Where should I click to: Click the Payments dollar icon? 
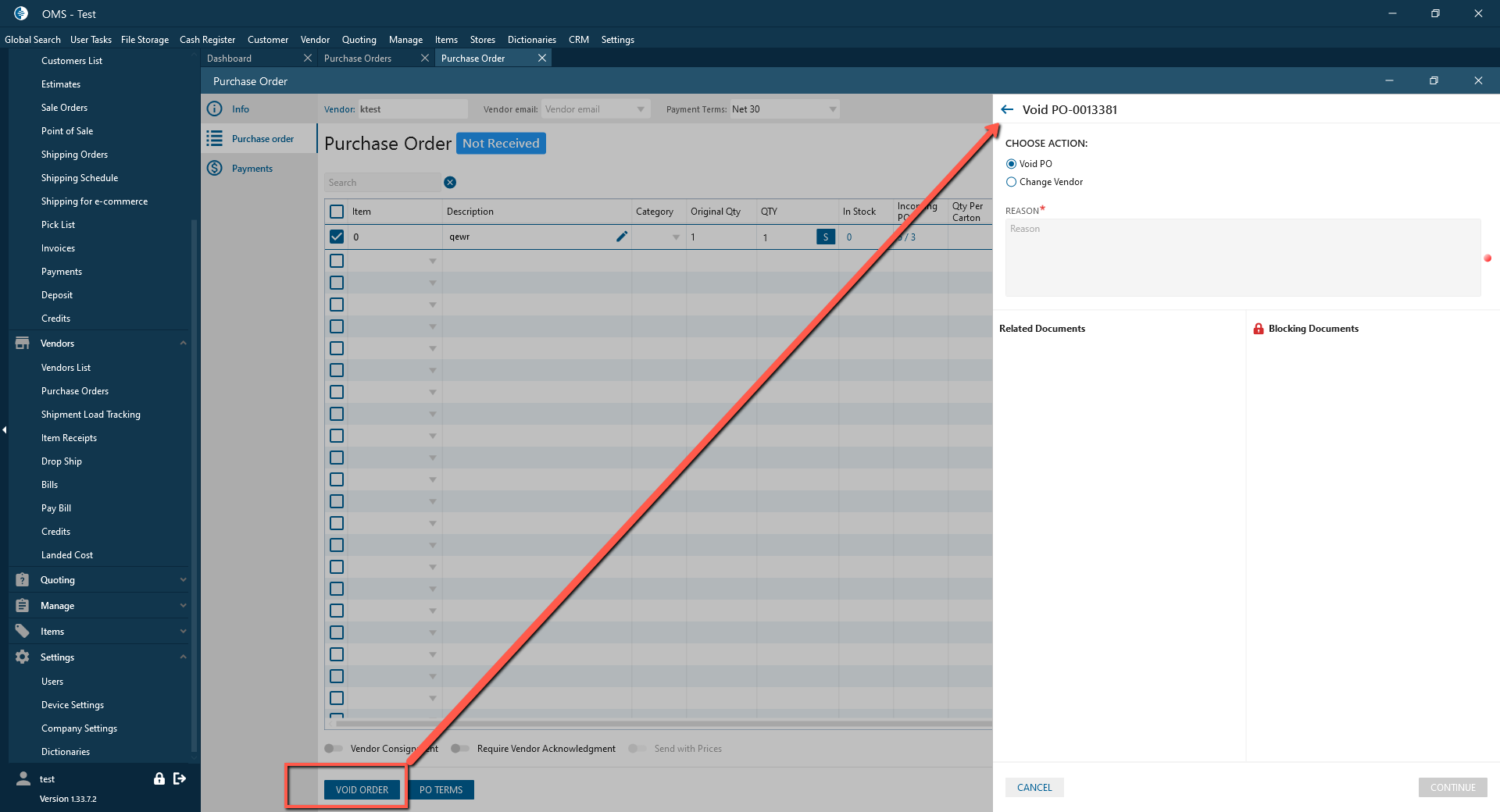coord(215,168)
